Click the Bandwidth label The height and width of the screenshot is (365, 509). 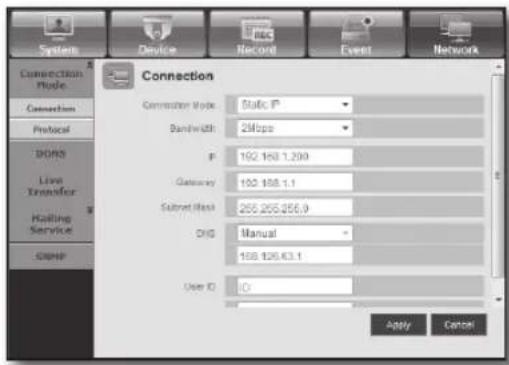pyautogui.click(x=192, y=128)
